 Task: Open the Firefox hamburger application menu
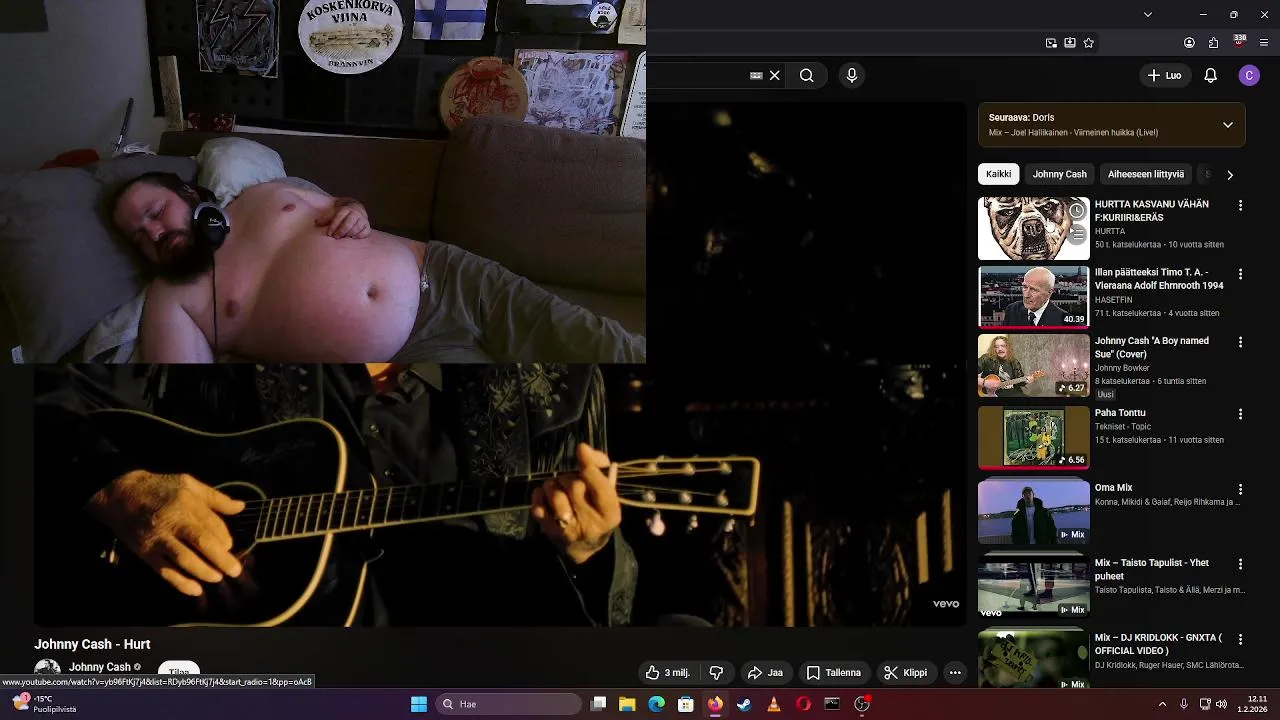tap(1264, 43)
